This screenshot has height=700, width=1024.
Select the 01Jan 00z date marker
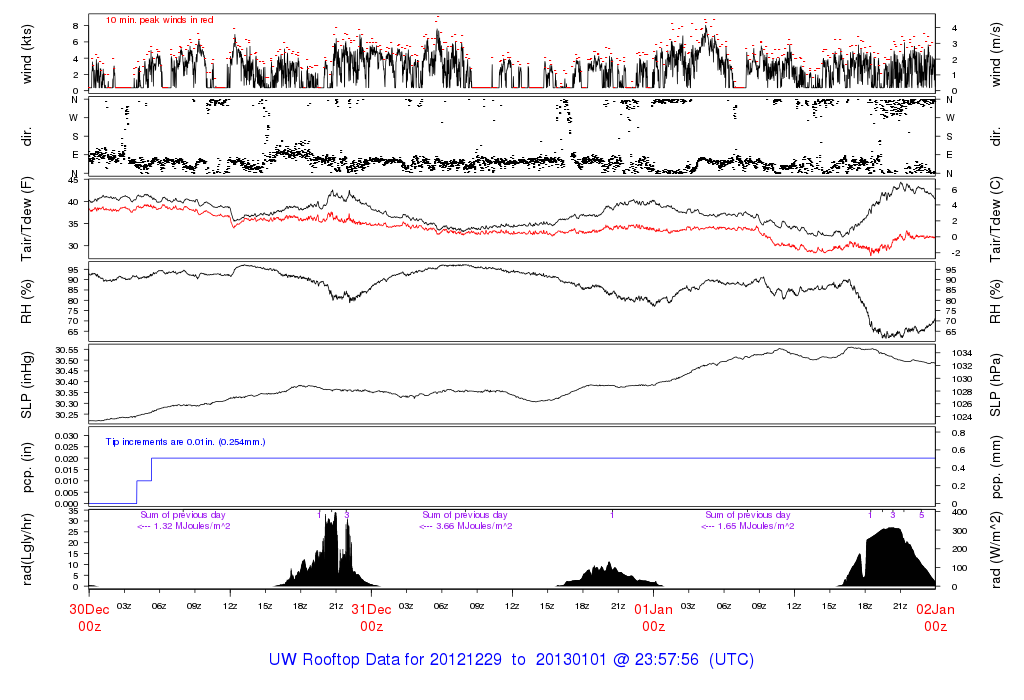point(653,617)
